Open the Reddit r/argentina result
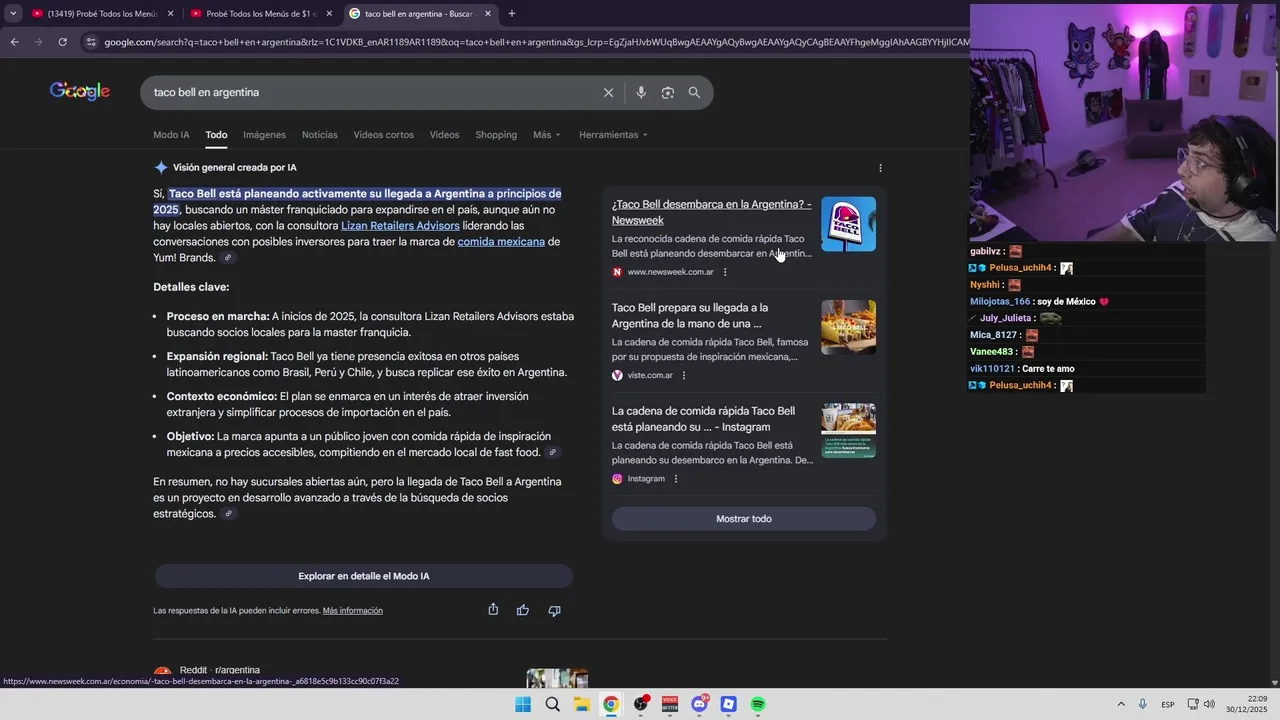 (219, 670)
